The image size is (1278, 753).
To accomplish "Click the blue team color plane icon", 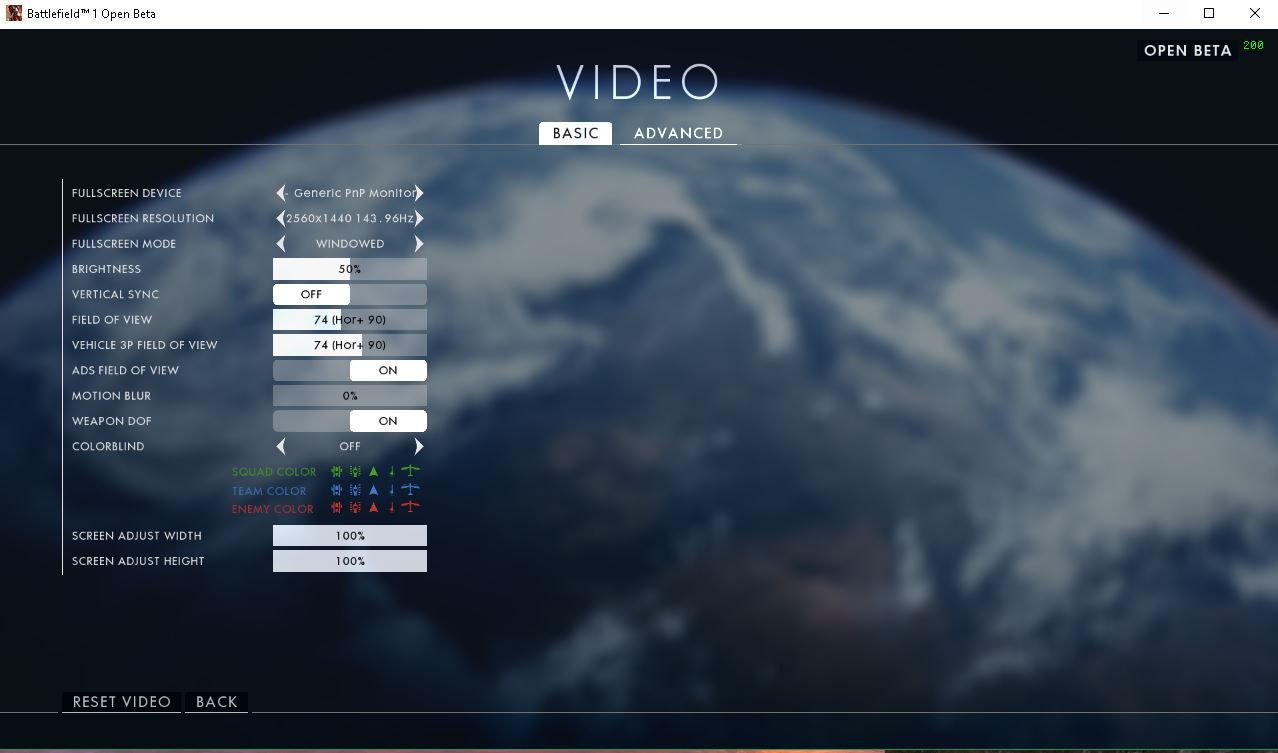I will coord(410,489).
